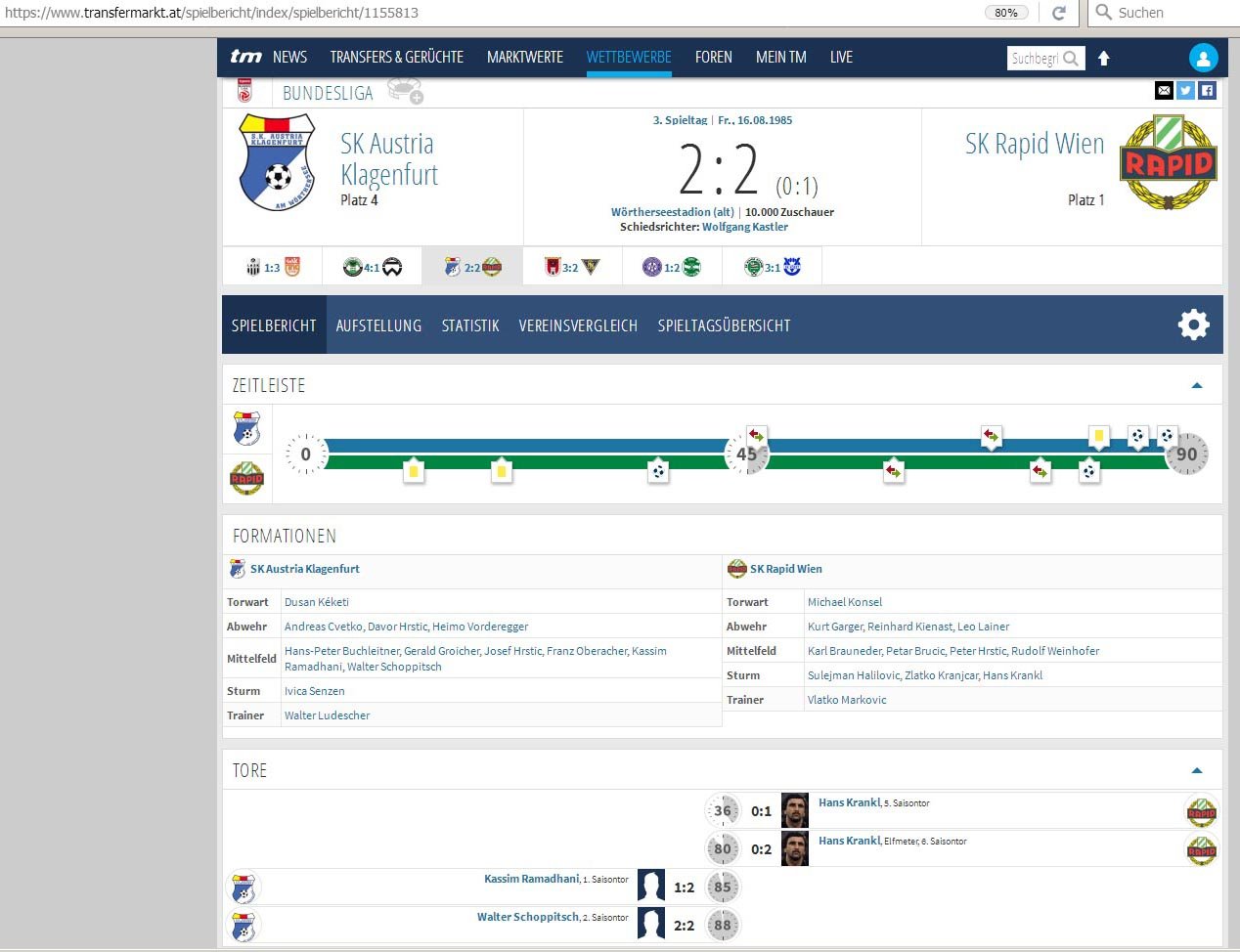Share the match report on Facebook
The image size is (1240, 952).
1207,91
